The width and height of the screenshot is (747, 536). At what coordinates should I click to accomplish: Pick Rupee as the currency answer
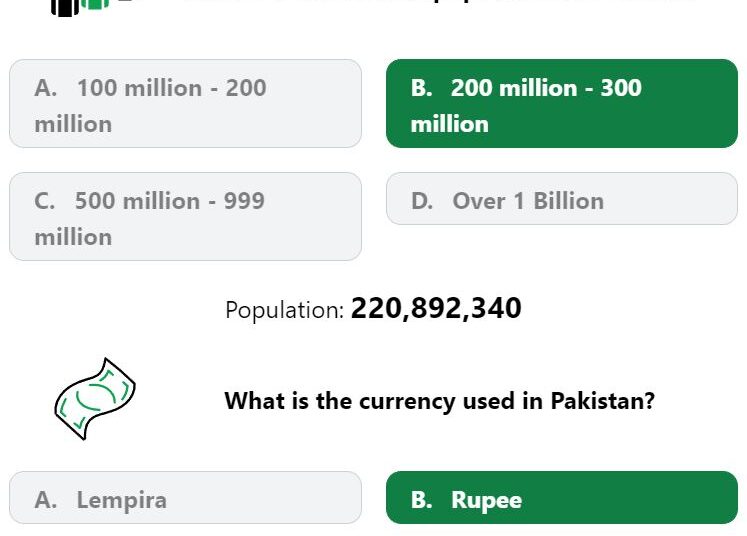tap(562, 497)
